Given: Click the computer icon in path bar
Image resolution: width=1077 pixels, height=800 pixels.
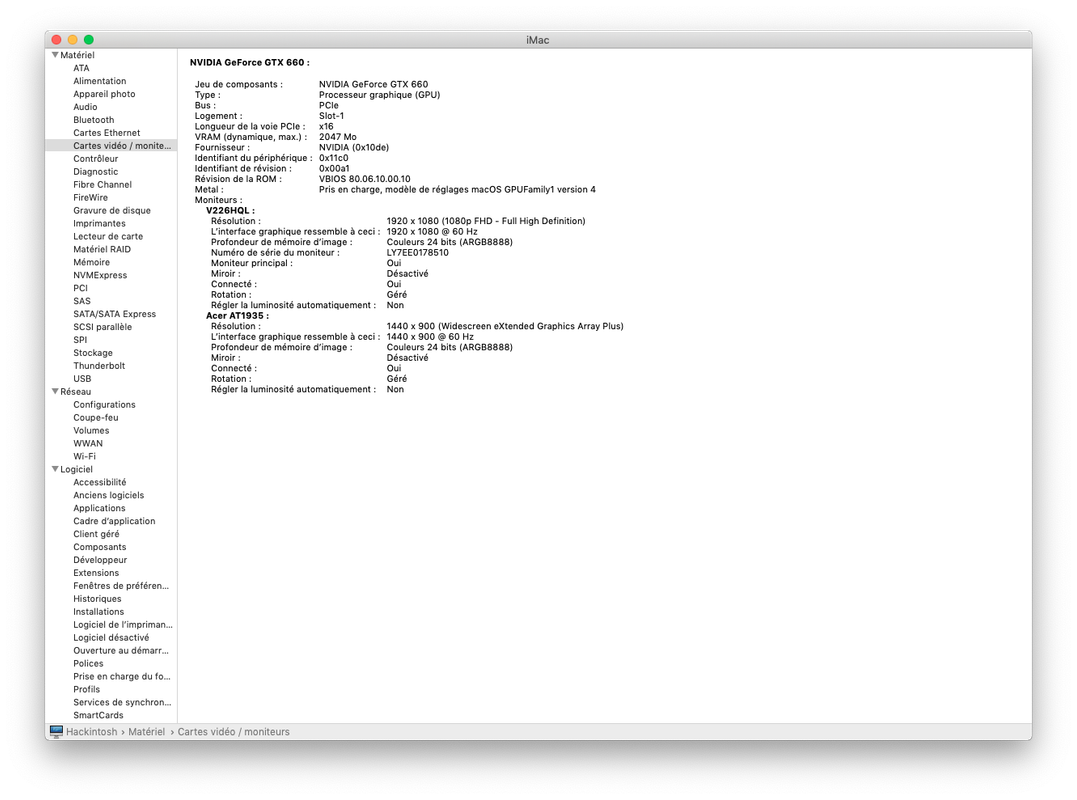Looking at the screenshot, I should 56,731.
